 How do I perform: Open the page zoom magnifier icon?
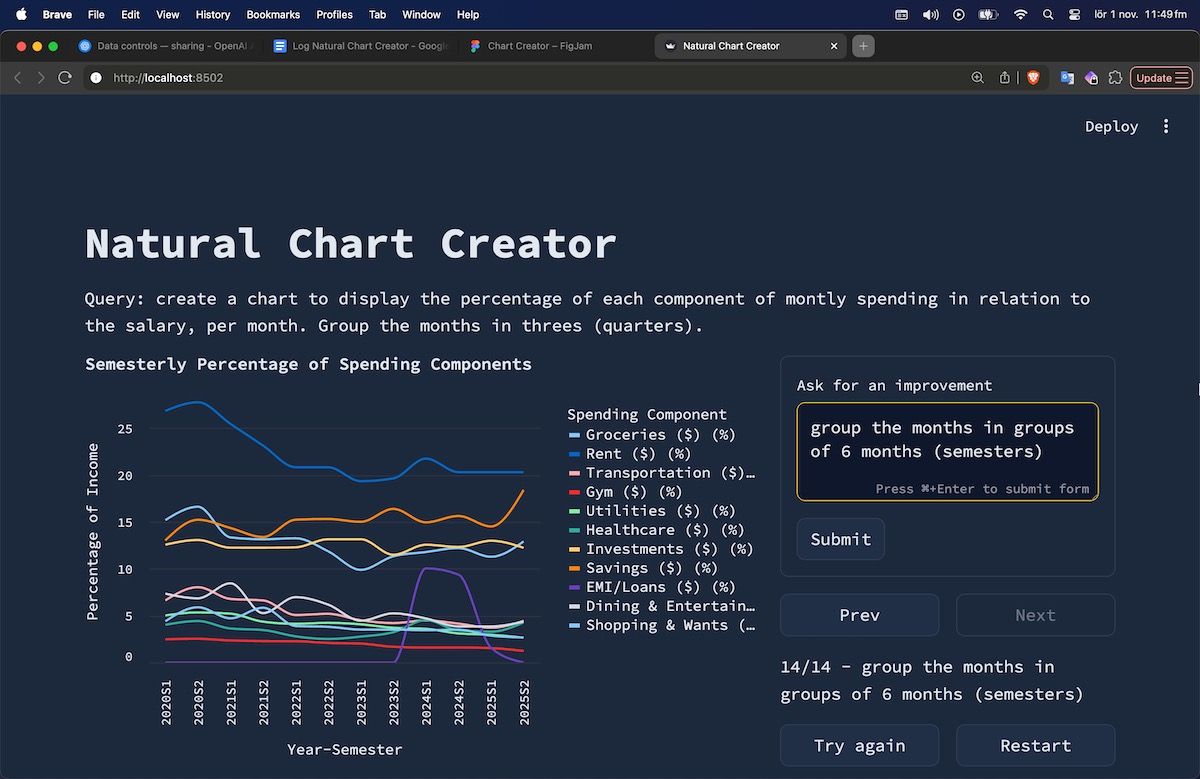pos(977,77)
